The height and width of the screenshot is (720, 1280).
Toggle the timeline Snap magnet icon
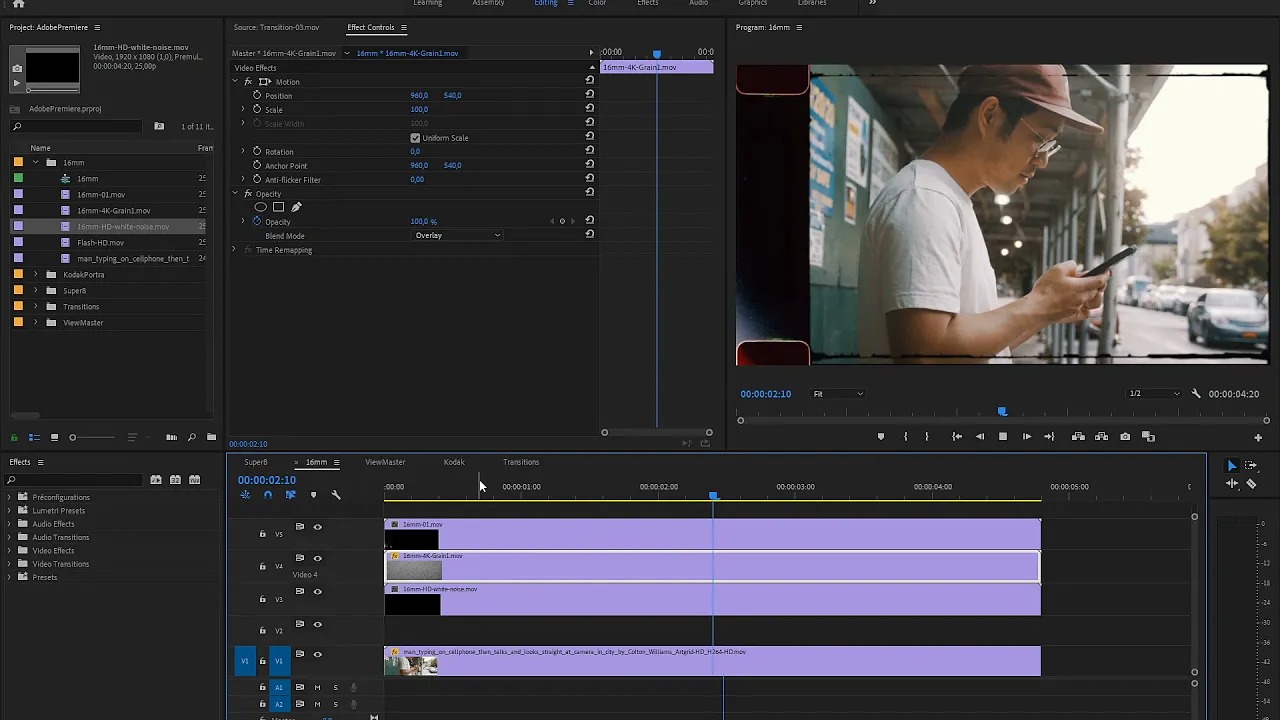pyautogui.click(x=267, y=495)
